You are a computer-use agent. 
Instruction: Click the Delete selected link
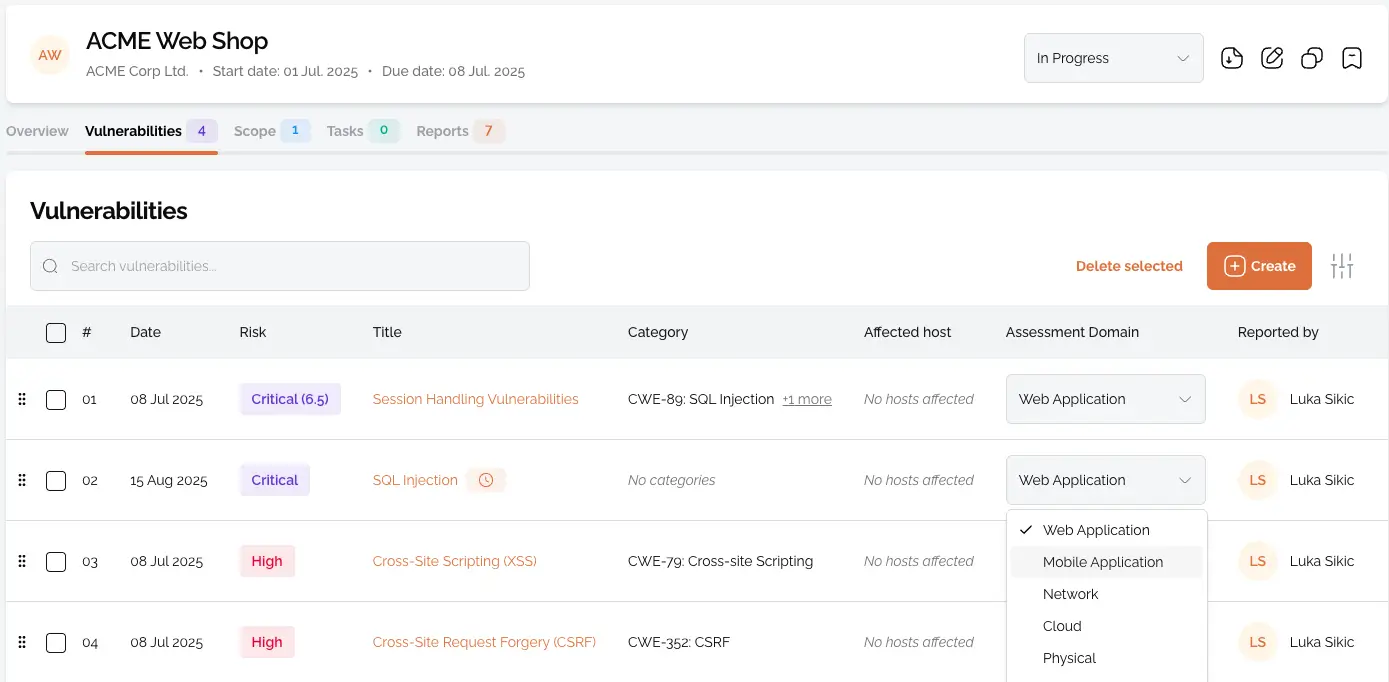(1129, 266)
